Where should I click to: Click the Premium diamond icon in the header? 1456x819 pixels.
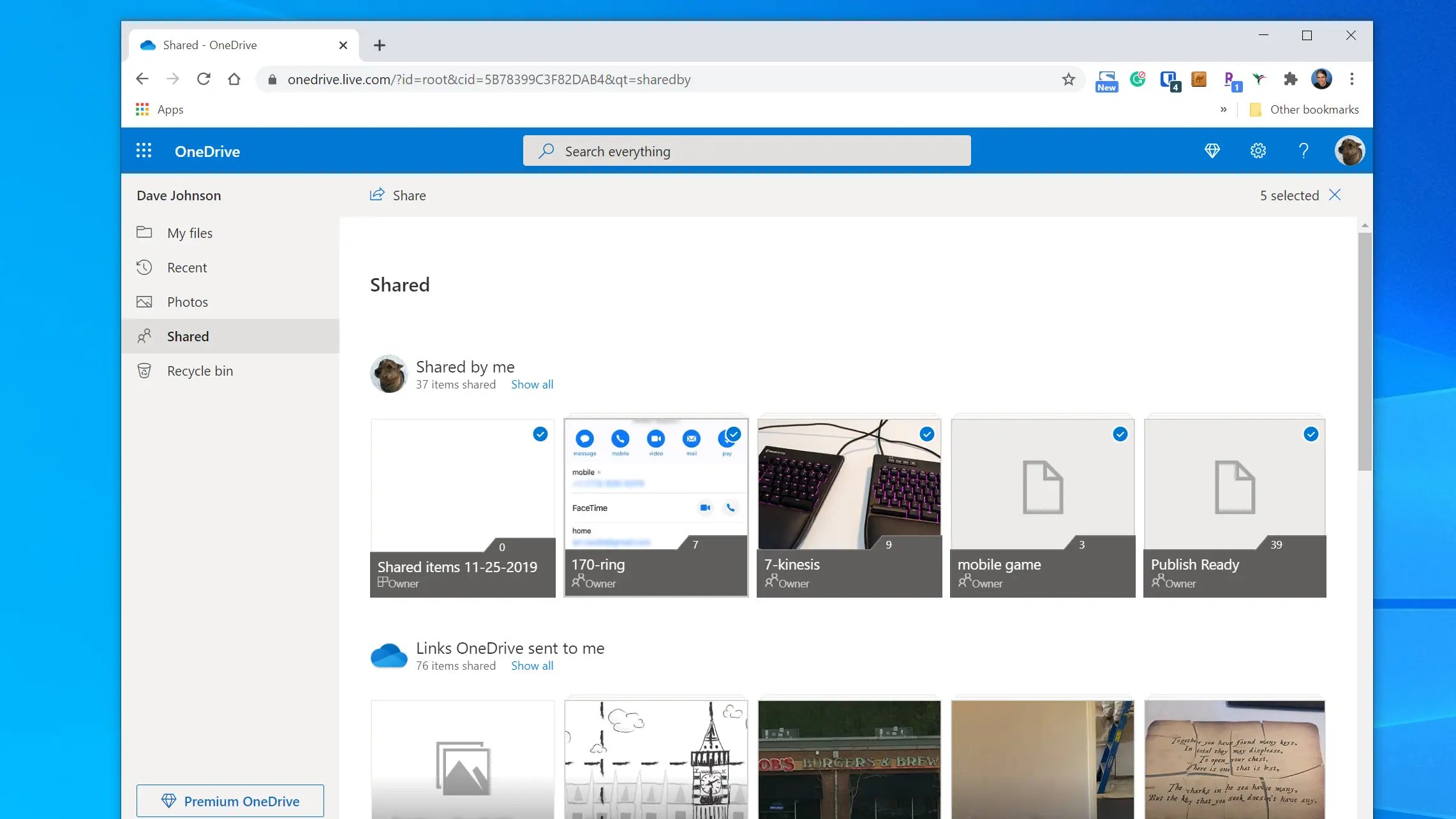coord(1212,151)
